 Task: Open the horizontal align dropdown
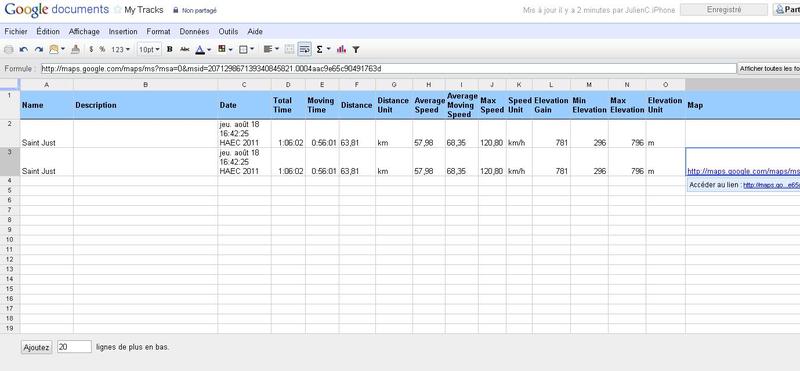[x=271, y=50]
